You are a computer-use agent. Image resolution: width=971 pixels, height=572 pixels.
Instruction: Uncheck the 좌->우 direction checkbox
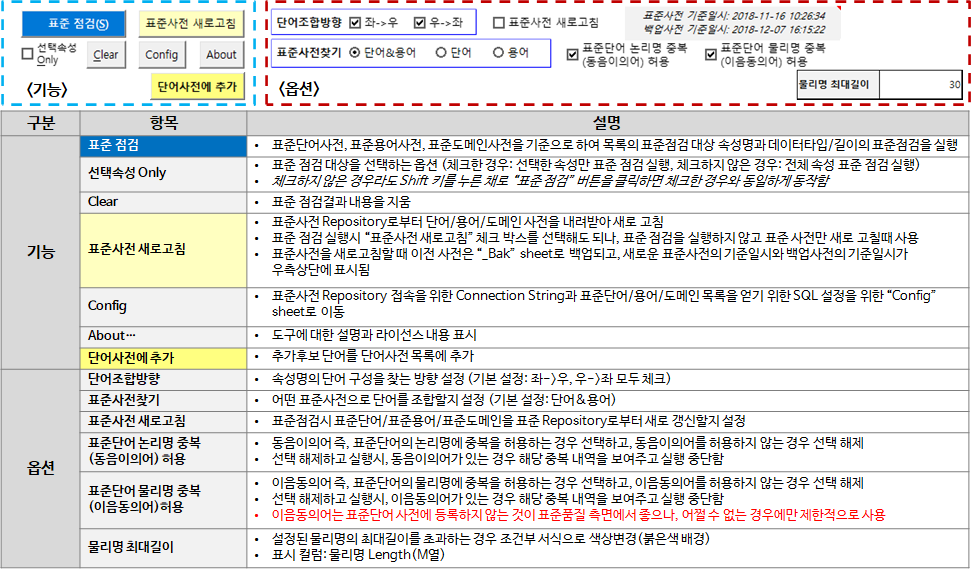point(355,23)
